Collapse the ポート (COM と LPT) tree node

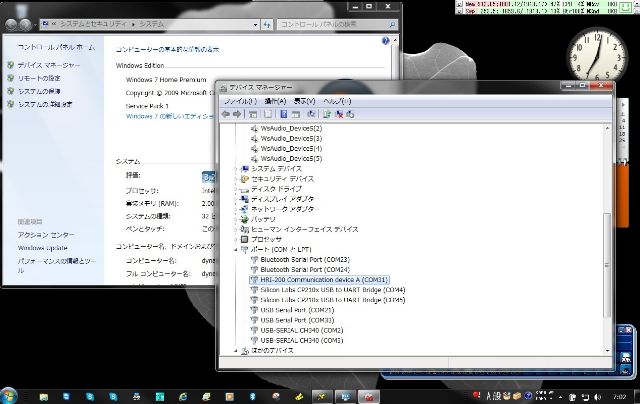coord(236,250)
